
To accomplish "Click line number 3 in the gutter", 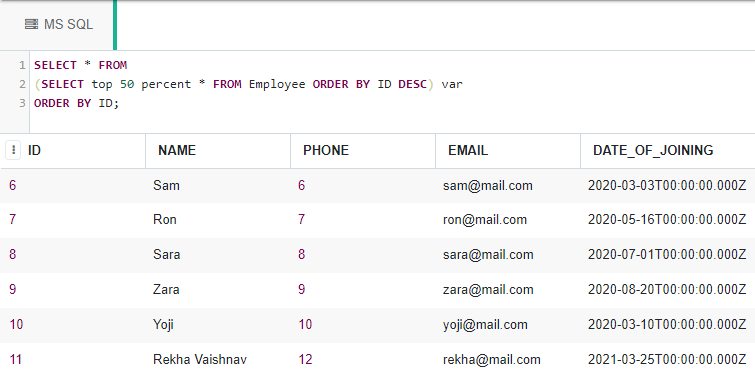I will (x=22, y=103).
